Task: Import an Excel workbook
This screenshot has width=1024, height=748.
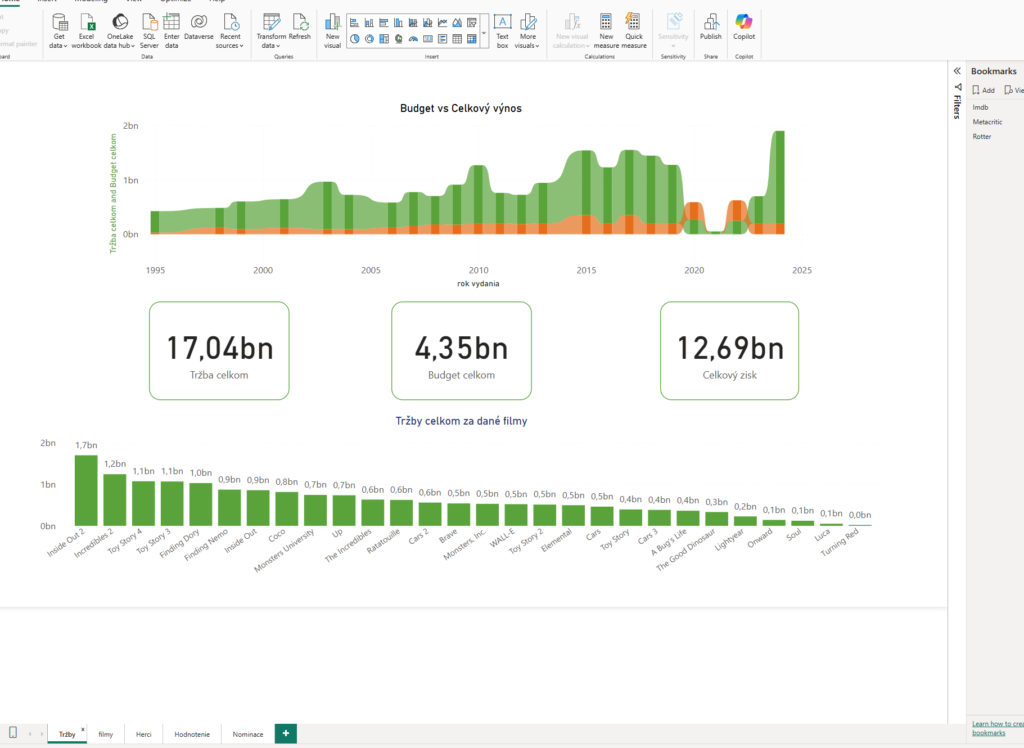Action: click(x=86, y=31)
